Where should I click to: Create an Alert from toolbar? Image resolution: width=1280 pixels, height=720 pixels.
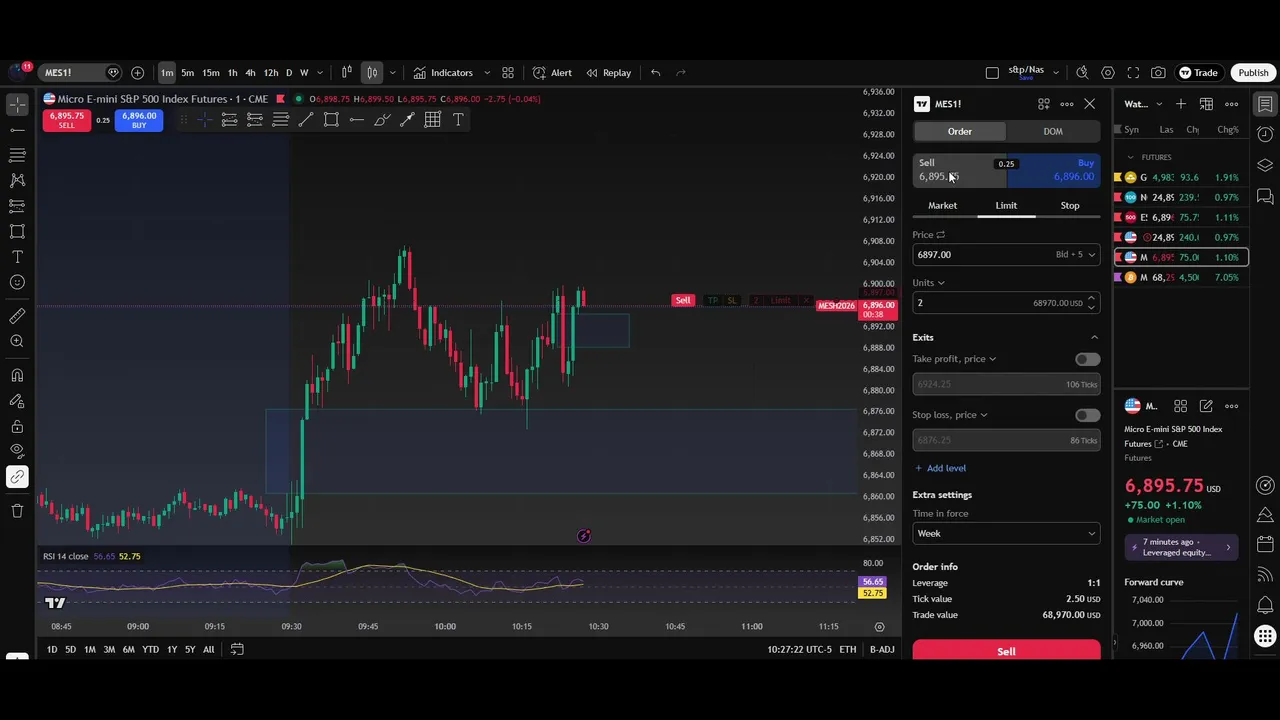pyautogui.click(x=552, y=73)
